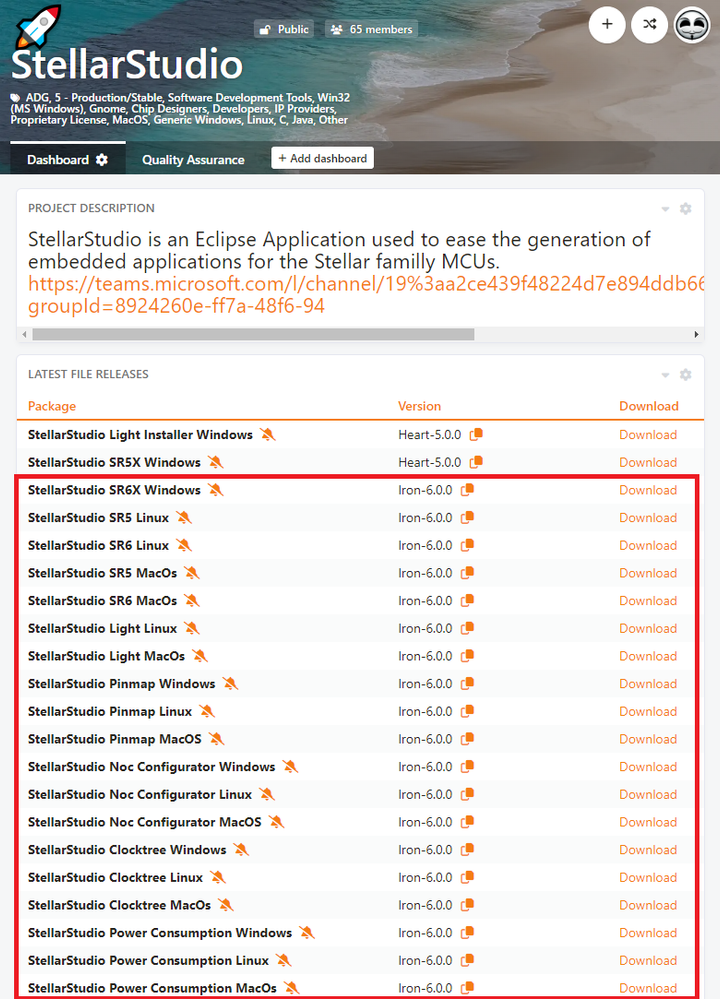Sort releases by Version column header
720x999 pixels.
[x=419, y=406]
